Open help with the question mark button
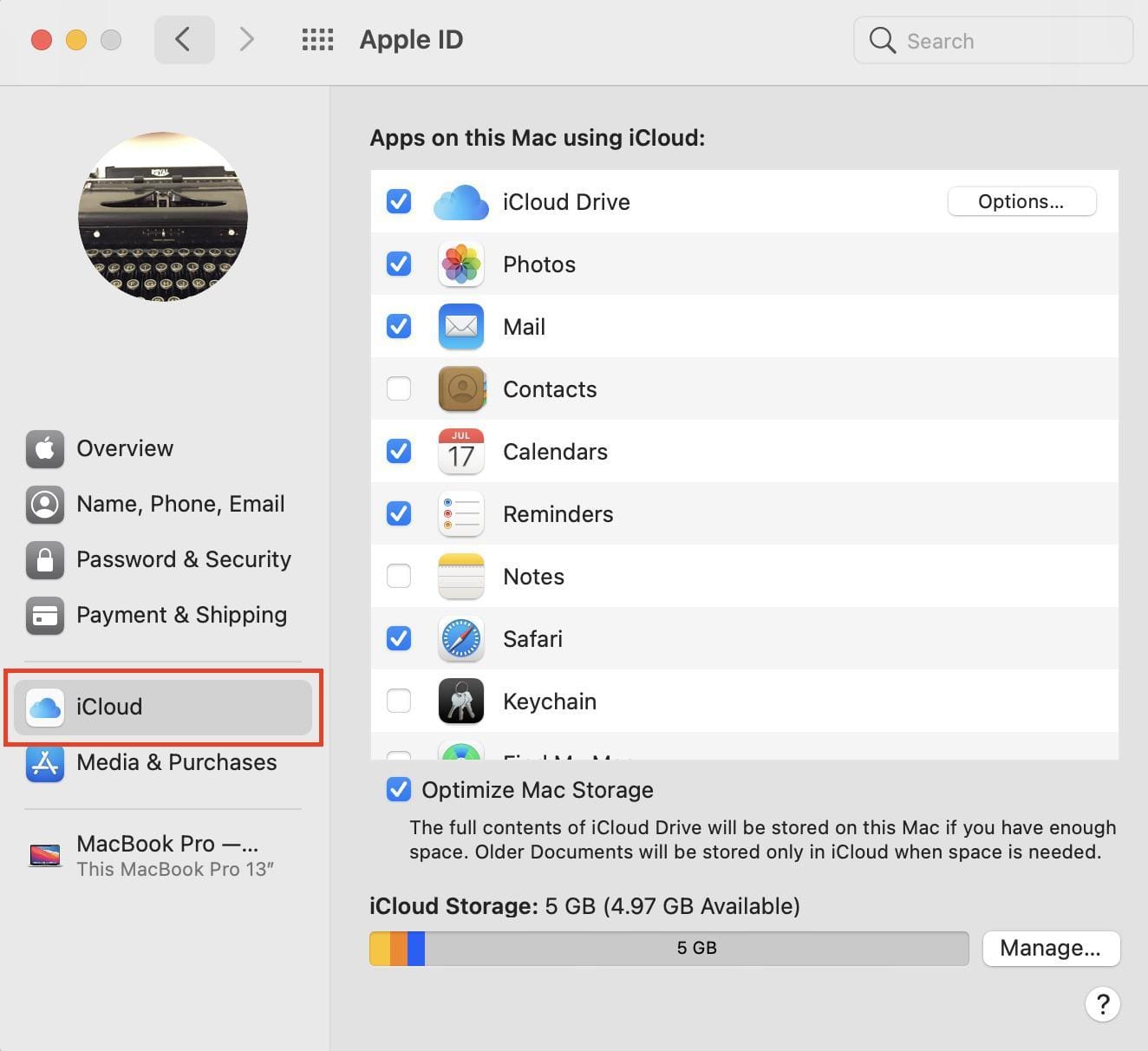Image resolution: width=1148 pixels, height=1051 pixels. [x=1102, y=1004]
